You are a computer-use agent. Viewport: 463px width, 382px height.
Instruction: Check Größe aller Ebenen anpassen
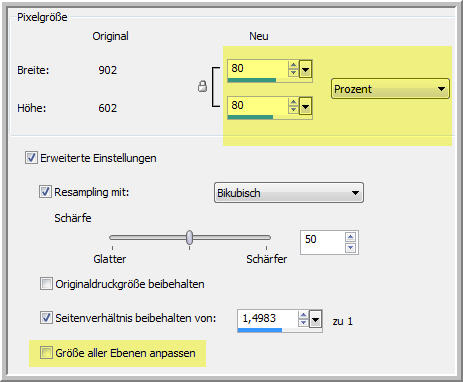click(46, 352)
